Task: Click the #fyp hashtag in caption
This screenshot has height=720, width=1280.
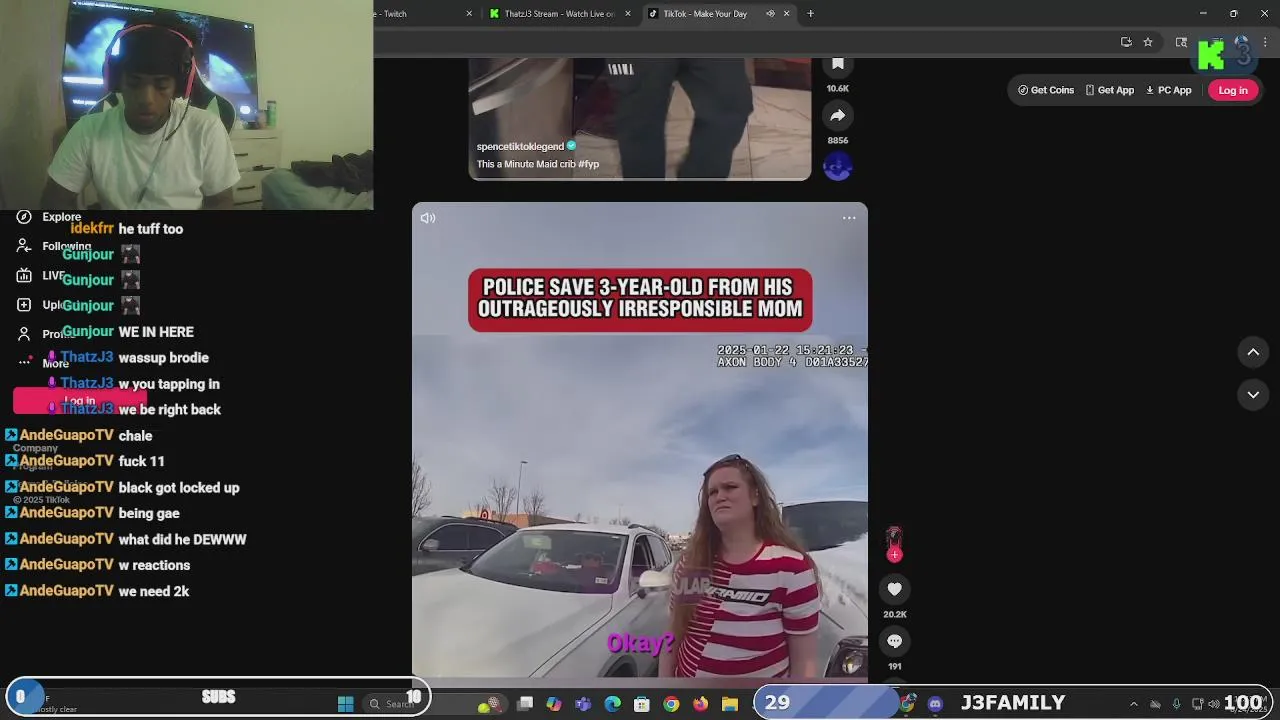Action: tap(588, 164)
